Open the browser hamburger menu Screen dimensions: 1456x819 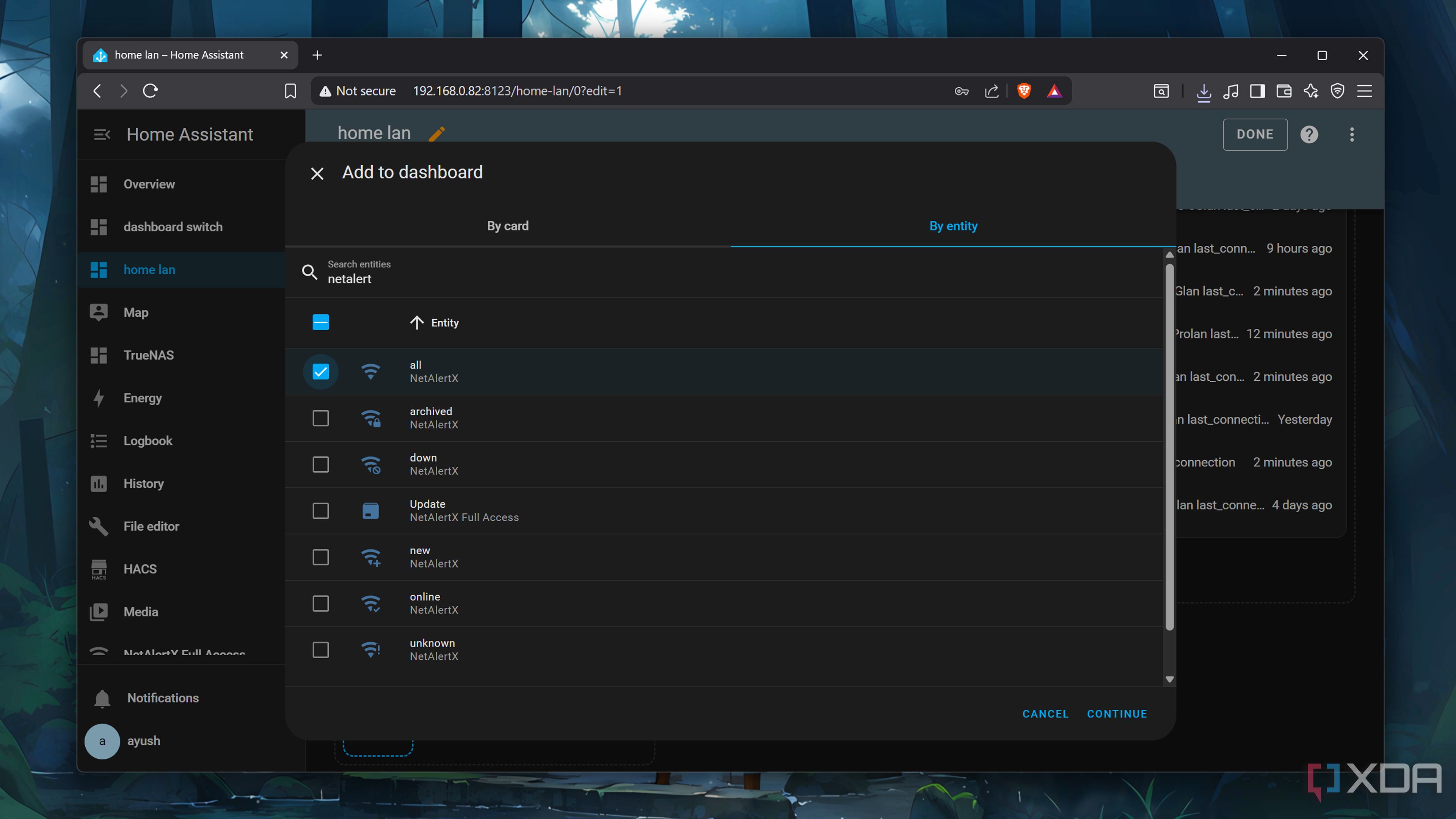click(x=1365, y=91)
